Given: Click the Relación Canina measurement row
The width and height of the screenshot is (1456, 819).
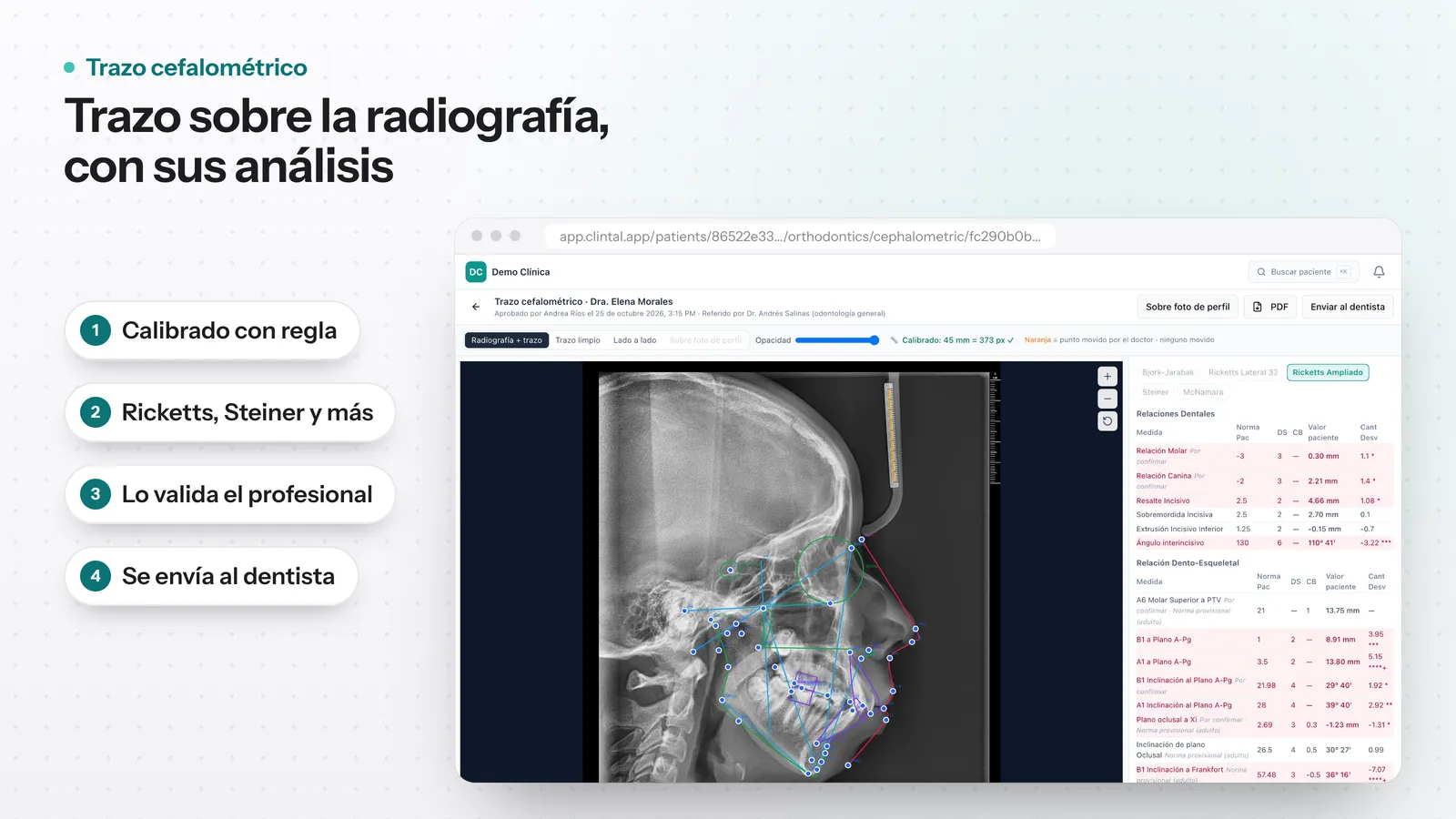Looking at the screenshot, I should coord(1264,480).
